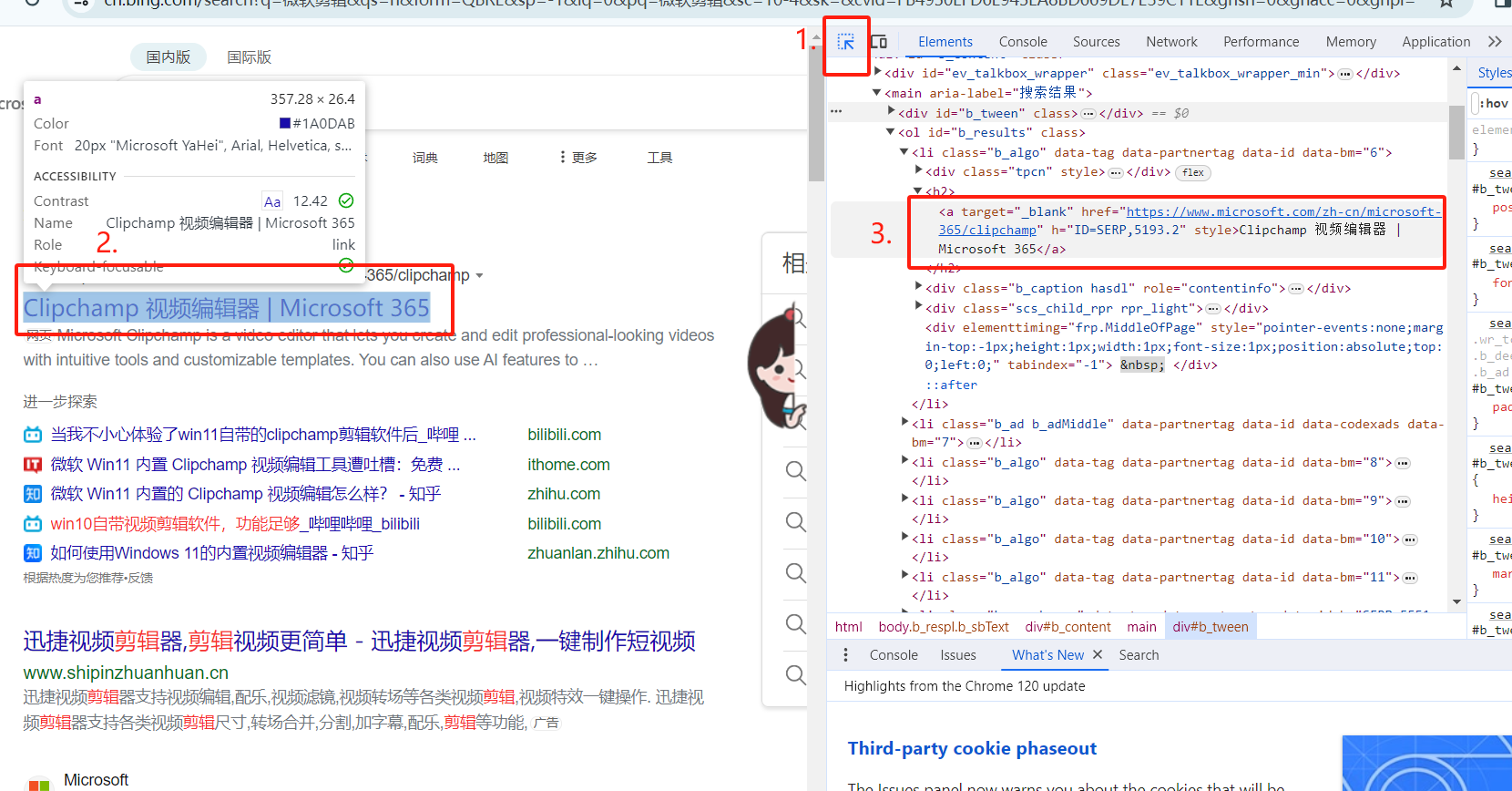This screenshot has width=1512, height=791.
Task: Click the ellipsis badge on data-bm="9" row
Action: [x=1403, y=501]
